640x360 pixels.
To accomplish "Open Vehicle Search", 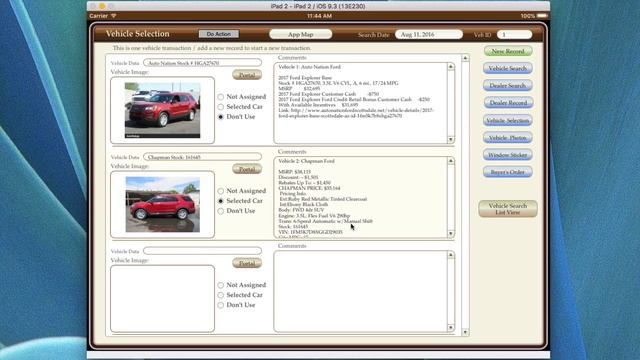I will tap(508, 69).
